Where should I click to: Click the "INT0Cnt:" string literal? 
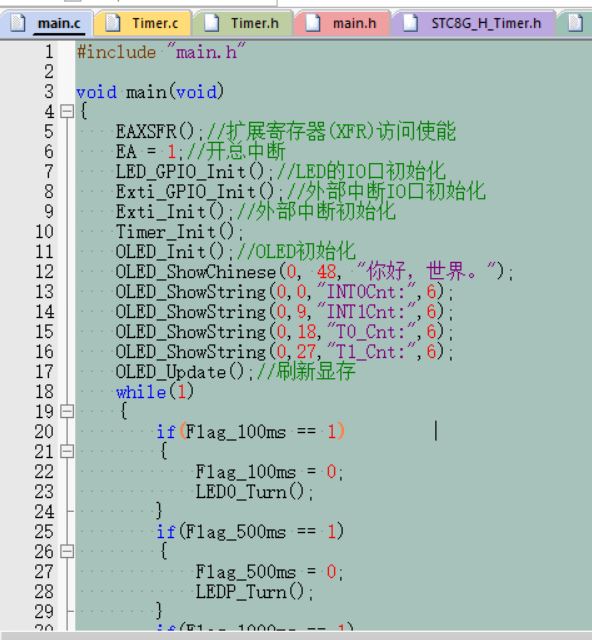point(366,292)
